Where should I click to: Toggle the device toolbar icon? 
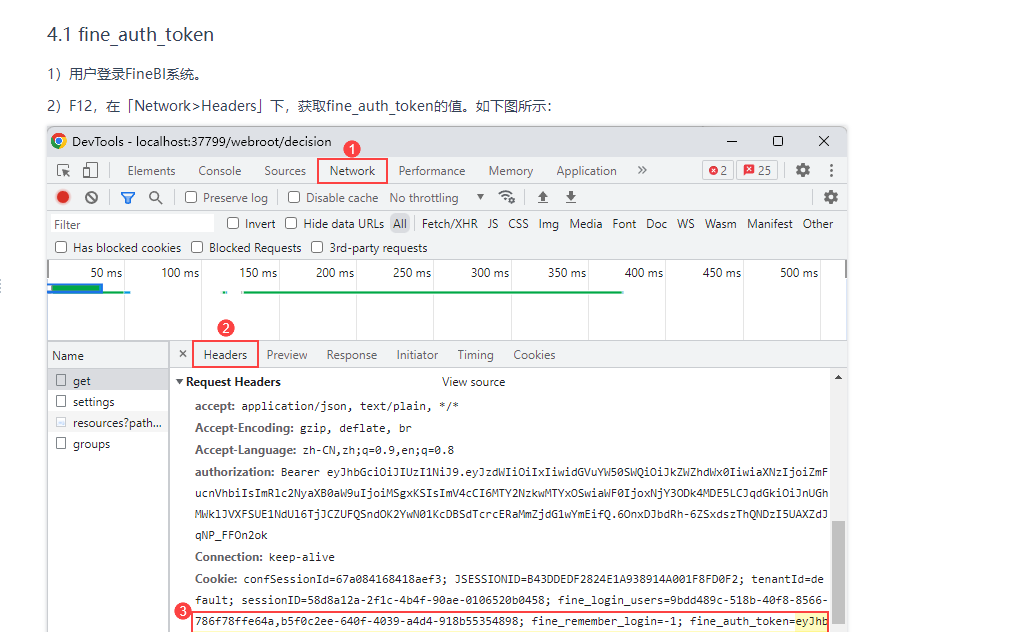click(90, 170)
